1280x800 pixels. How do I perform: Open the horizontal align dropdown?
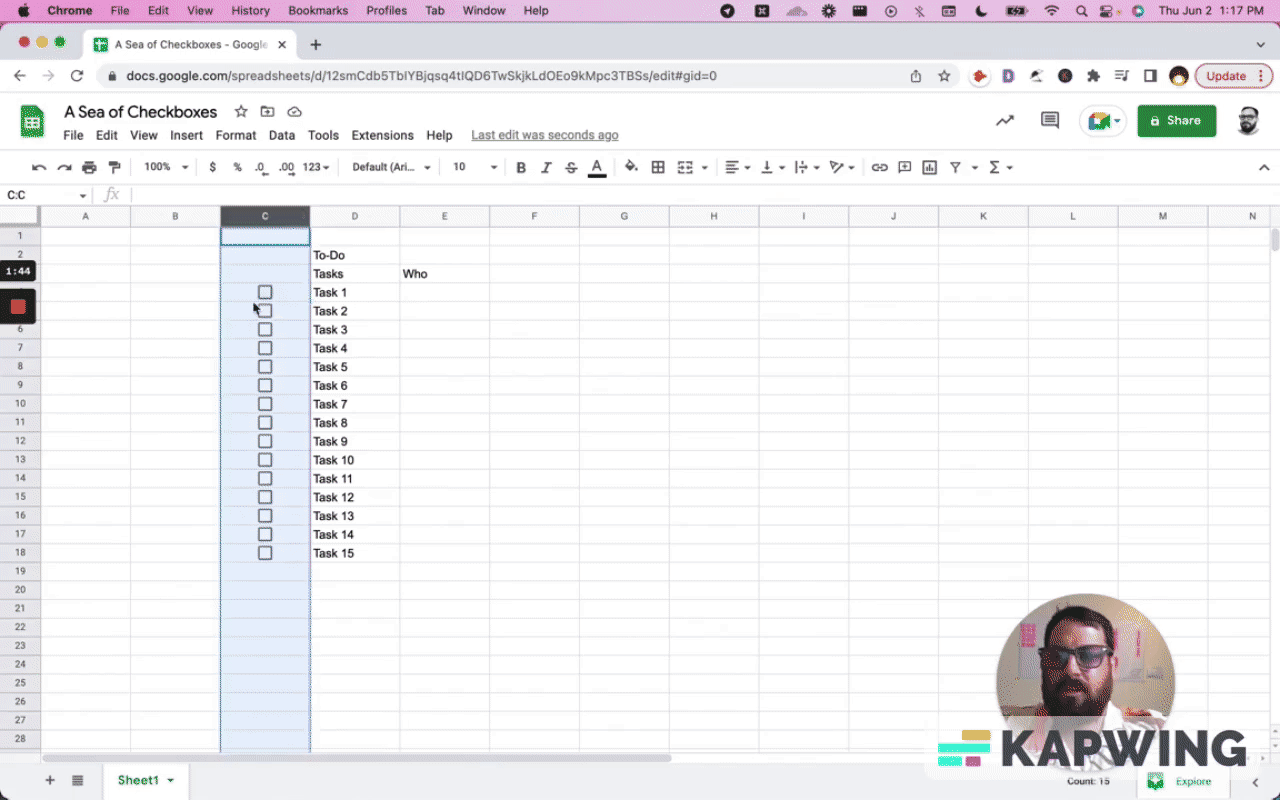(737, 168)
